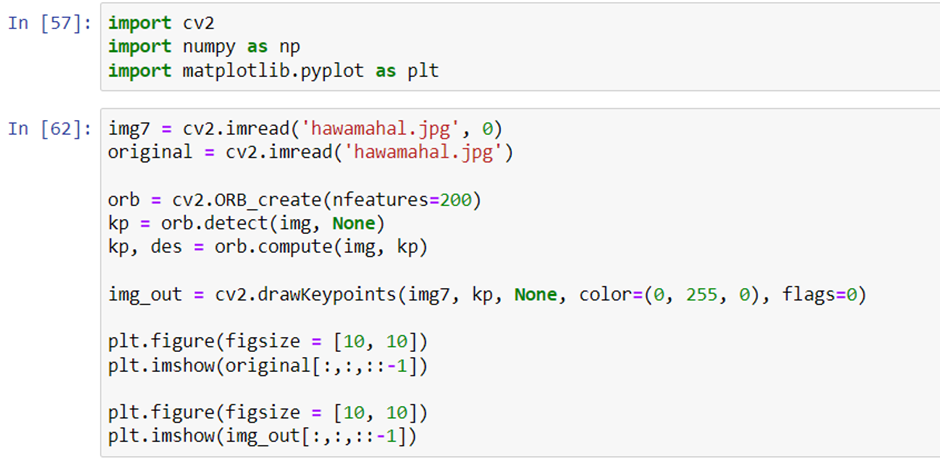Click the img7 = cv2.imread line
940x463 pixels.
point(305,128)
